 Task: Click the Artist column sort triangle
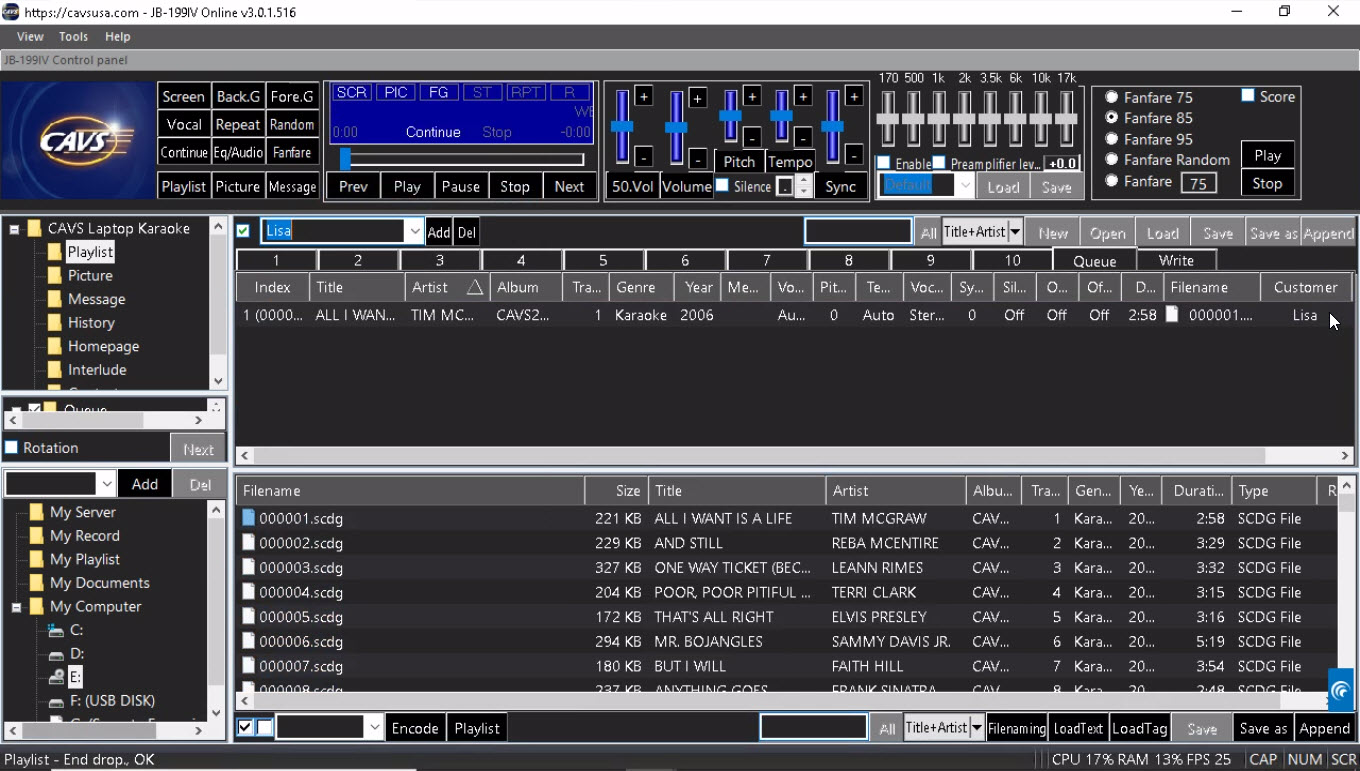point(475,287)
